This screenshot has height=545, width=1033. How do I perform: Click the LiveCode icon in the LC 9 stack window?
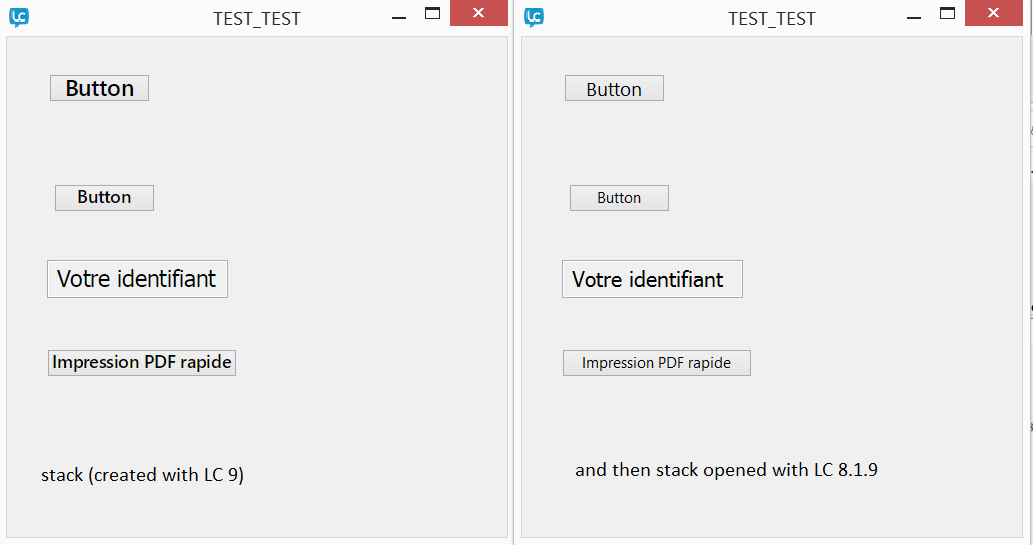(x=19, y=17)
